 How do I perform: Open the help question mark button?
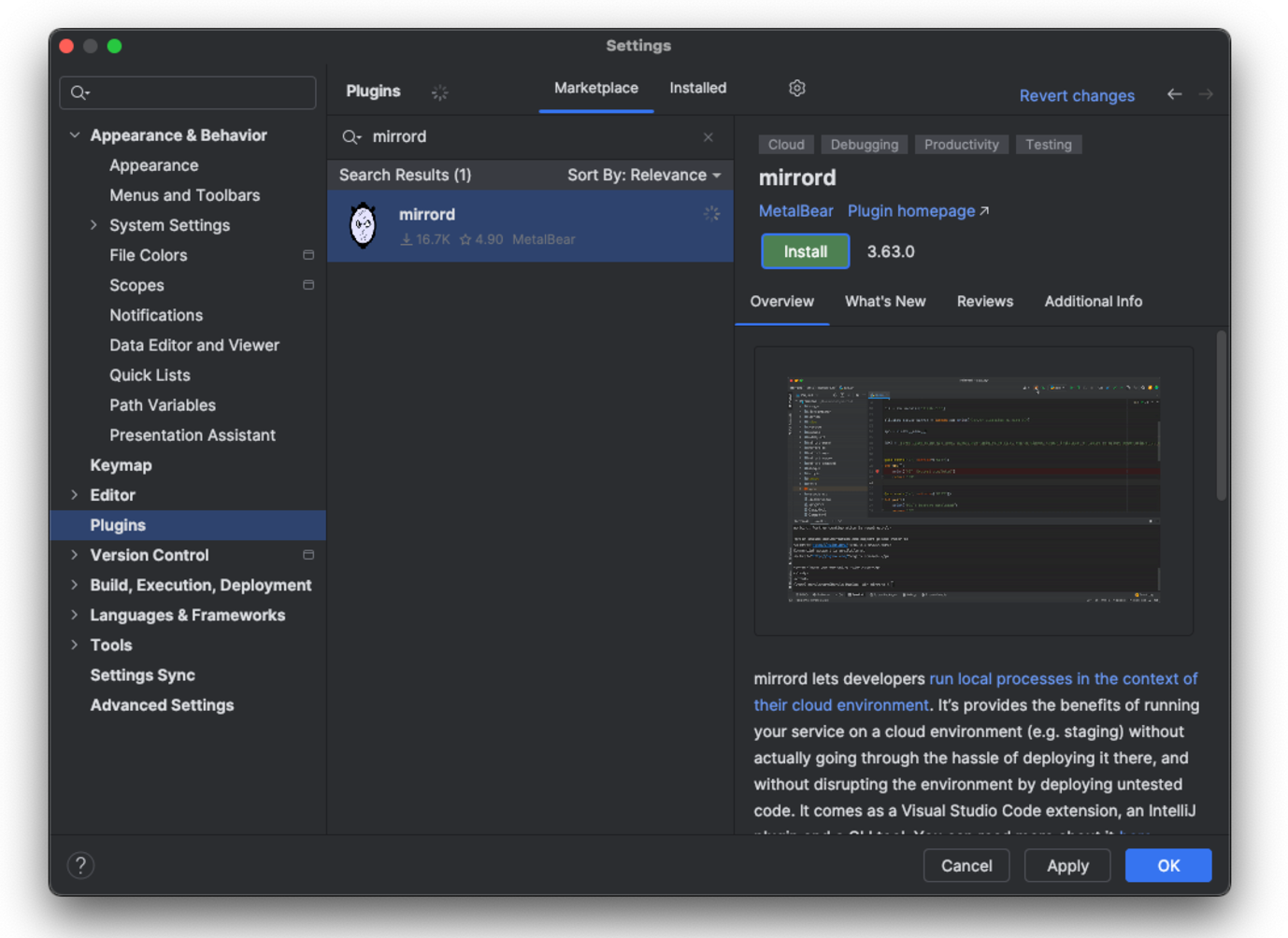[81, 865]
